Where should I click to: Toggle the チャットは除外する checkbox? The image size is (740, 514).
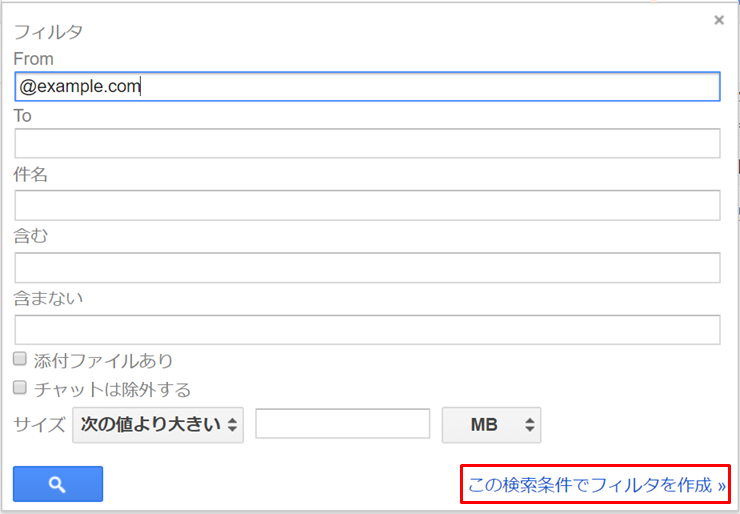click(x=20, y=388)
